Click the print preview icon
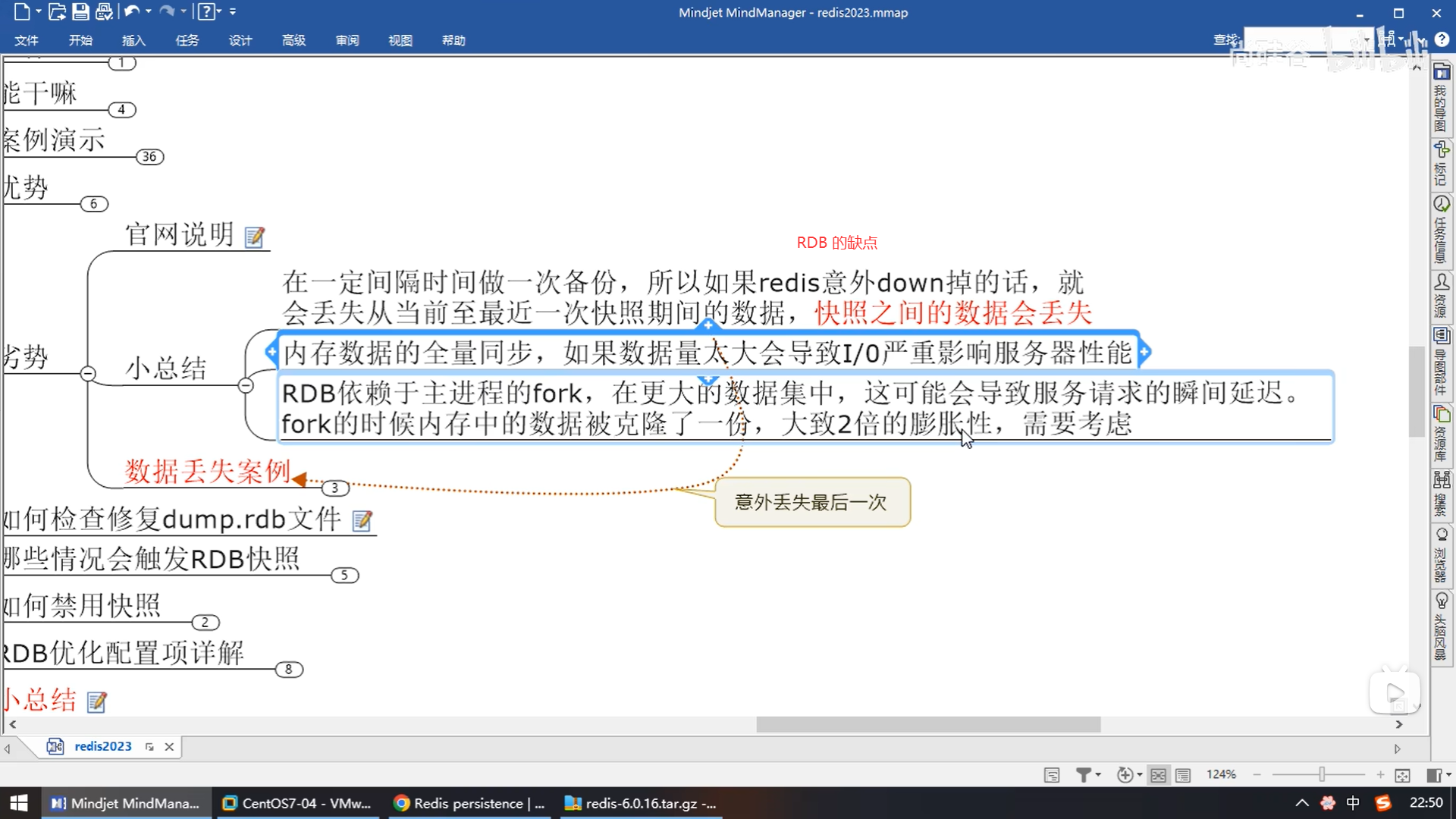 click(104, 11)
